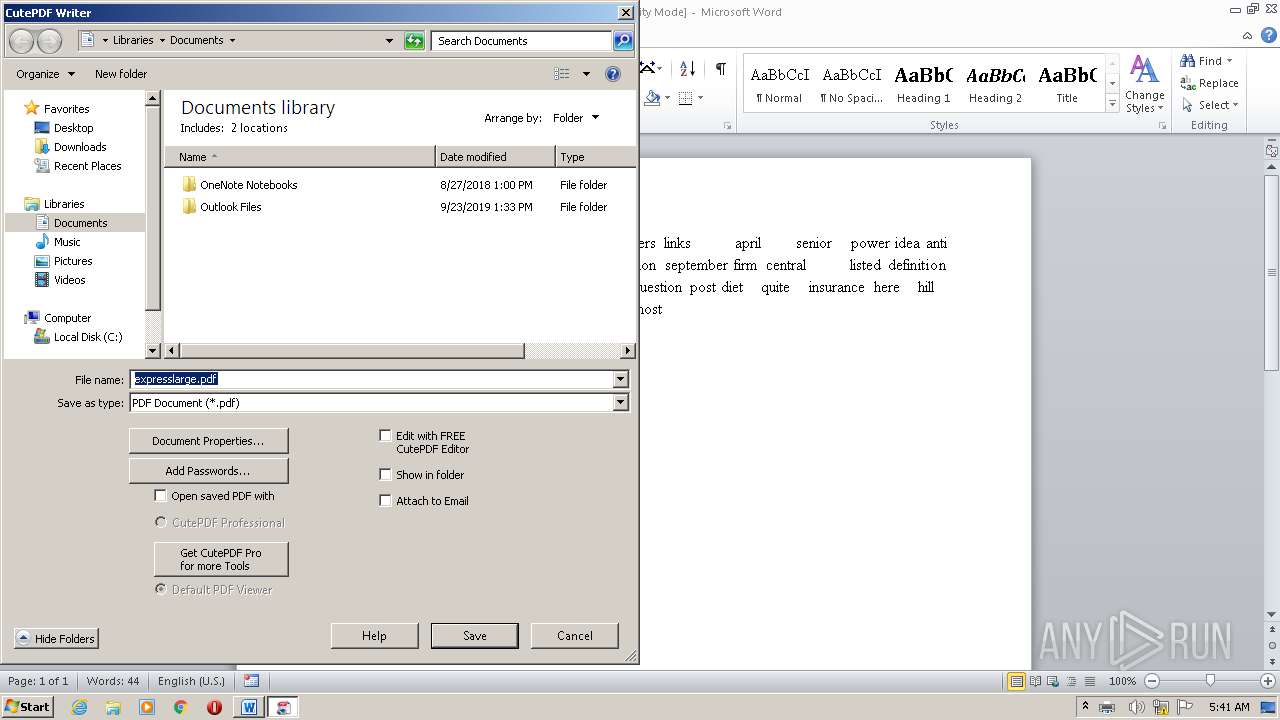Open Document Properties
The height and width of the screenshot is (720, 1280).
pyautogui.click(x=208, y=441)
